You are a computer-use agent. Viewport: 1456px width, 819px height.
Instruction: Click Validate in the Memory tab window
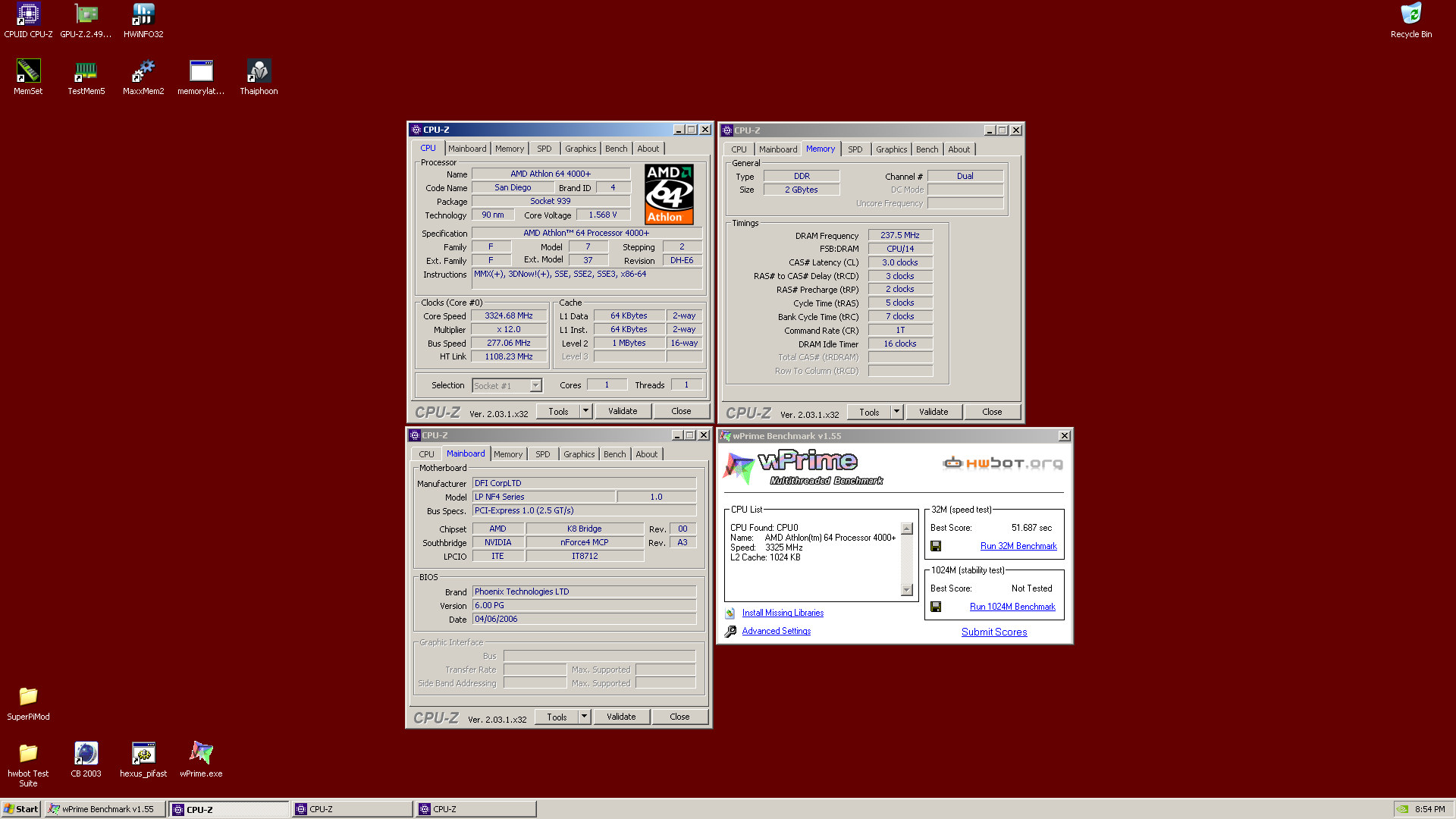[x=934, y=412]
